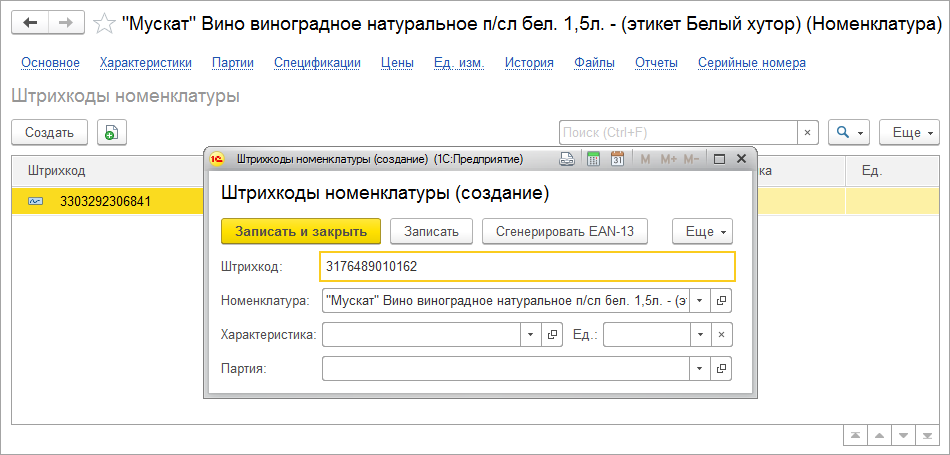
Task: Open the calculator icon in dialog title bar
Action: pyautogui.click(x=593, y=158)
